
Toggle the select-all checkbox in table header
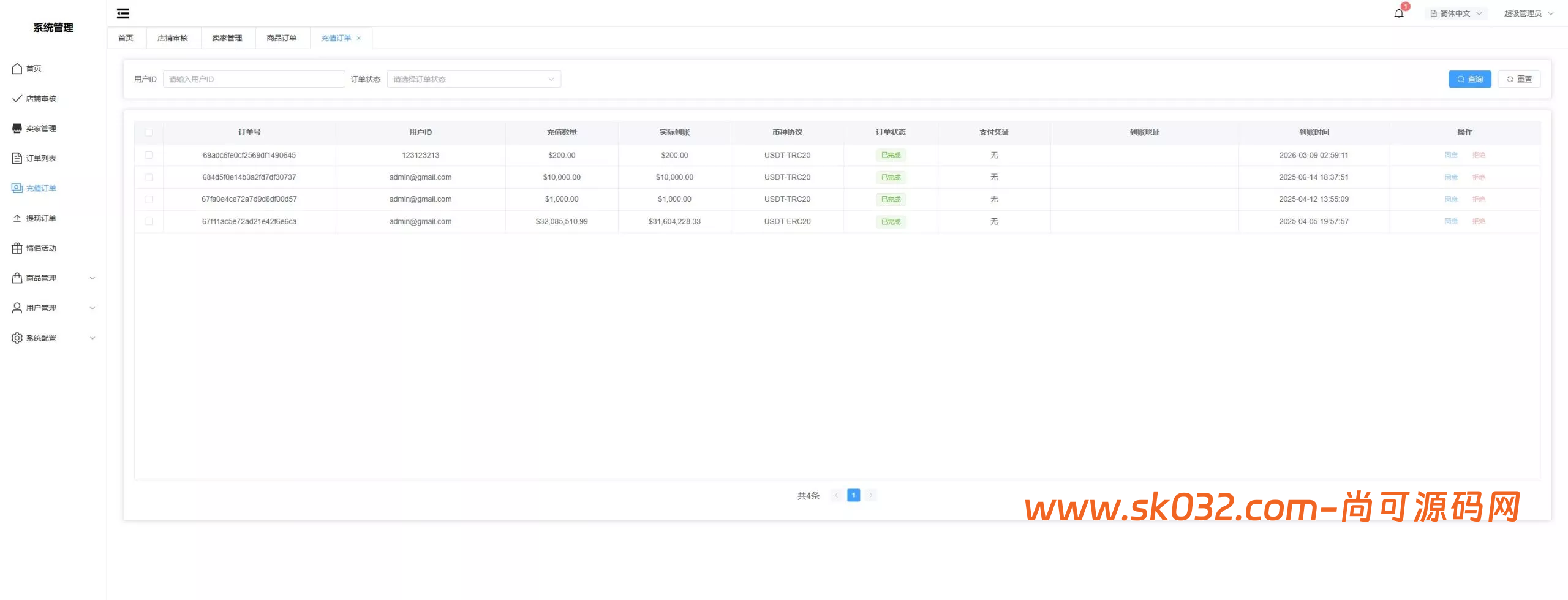point(149,132)
